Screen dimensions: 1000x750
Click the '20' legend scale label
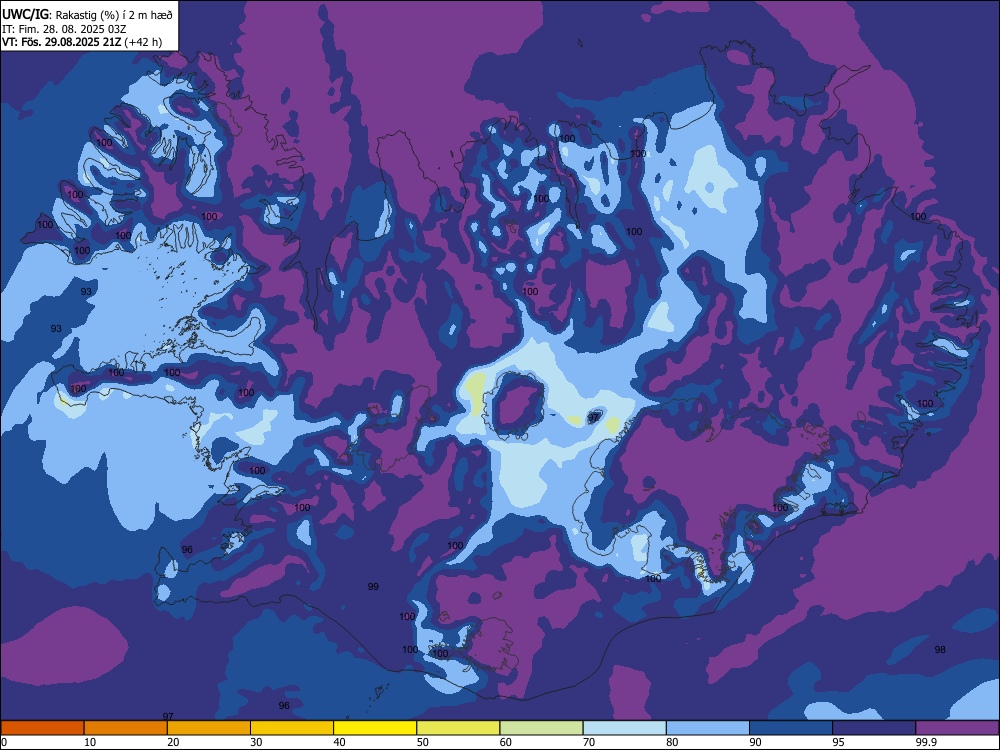pos(173,742)
